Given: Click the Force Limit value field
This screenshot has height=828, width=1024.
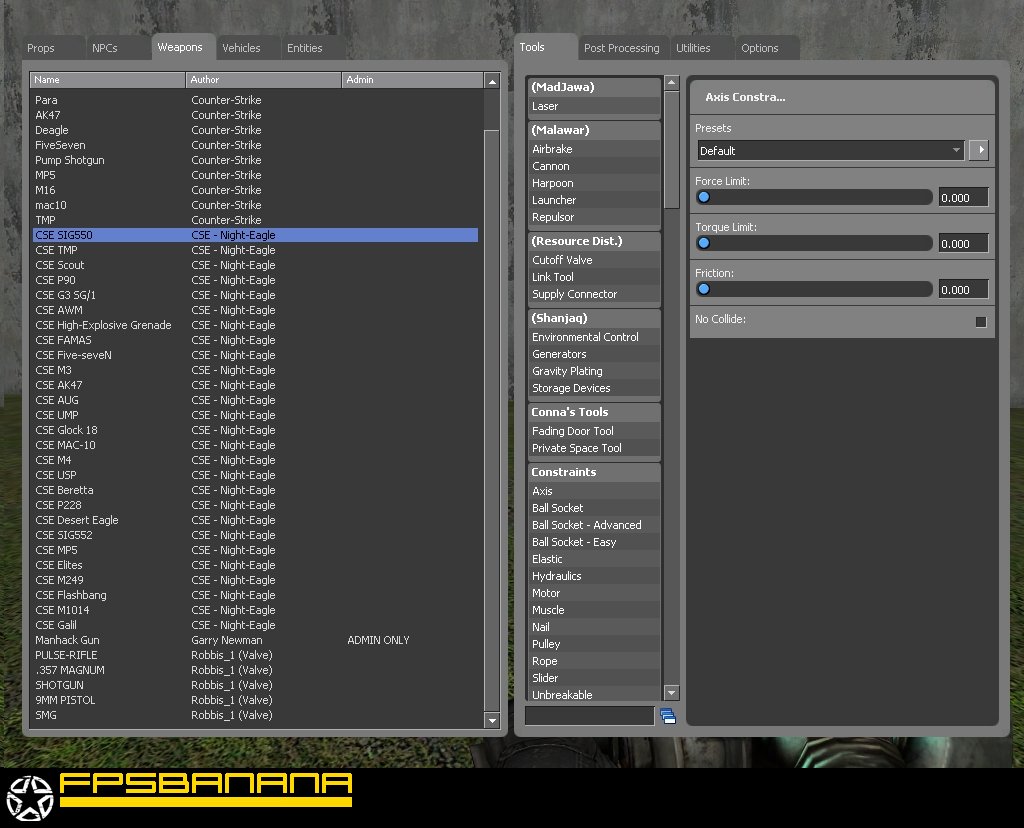Looking at the screenshot, I should pyautogui.click(x=963, y=197).
